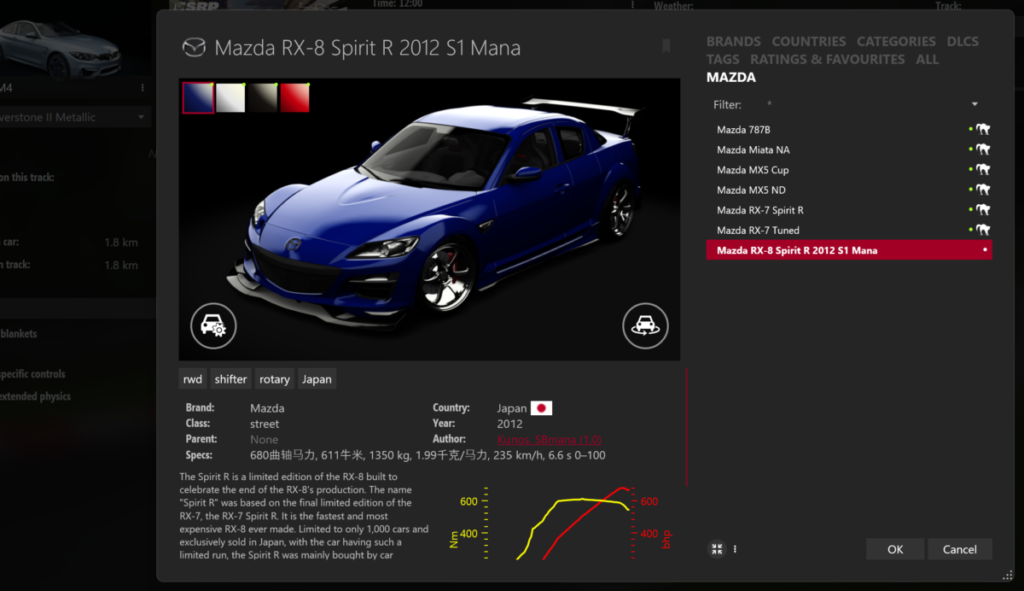The image size is (1024, 591).
Task: Click the car title Mazda RX-8 Spirit R 2012 S1 Mana
Action: pyautogui.click(x=368, y=48)
